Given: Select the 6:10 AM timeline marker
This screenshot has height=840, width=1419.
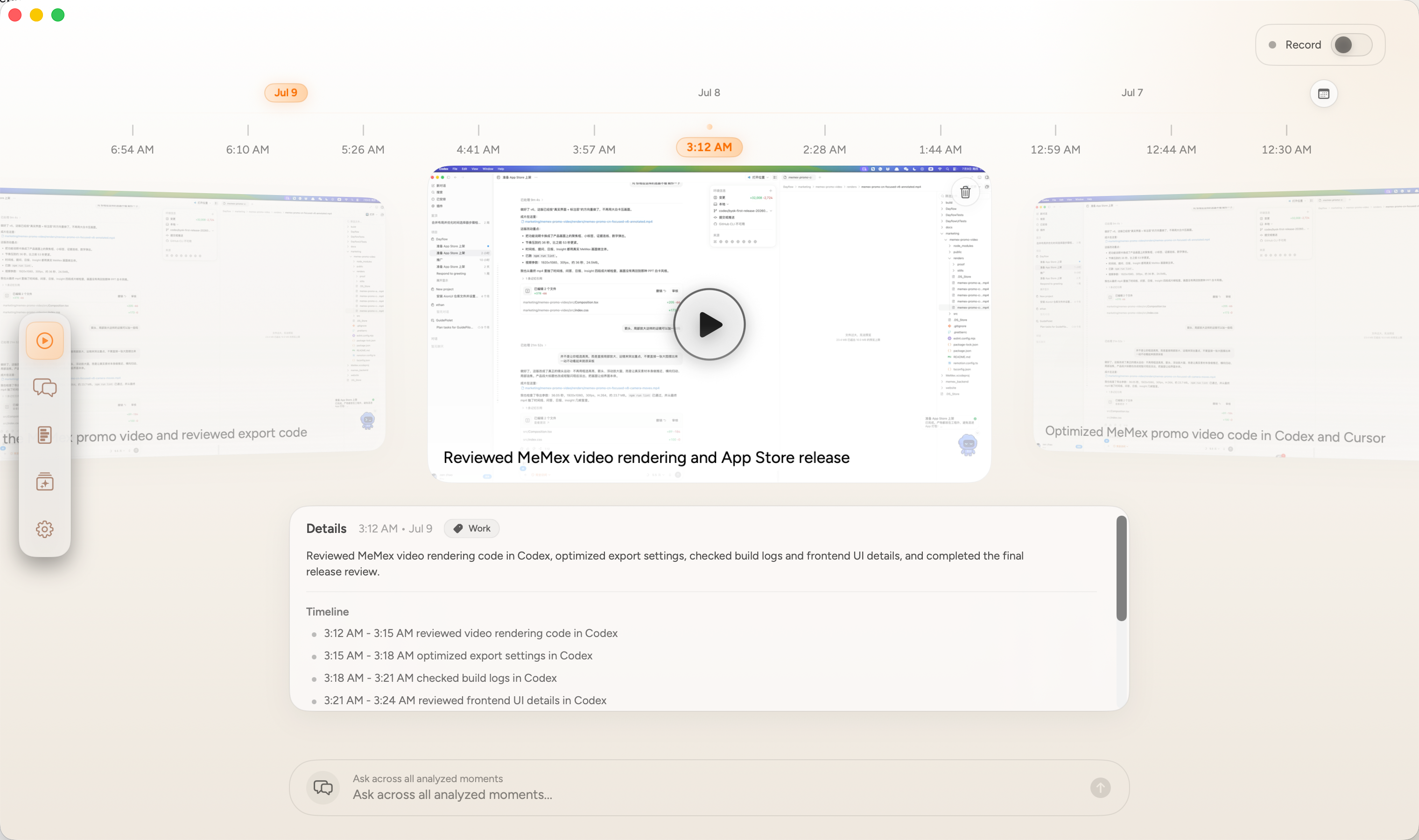Looking at the screenshot, I should 247,149.
